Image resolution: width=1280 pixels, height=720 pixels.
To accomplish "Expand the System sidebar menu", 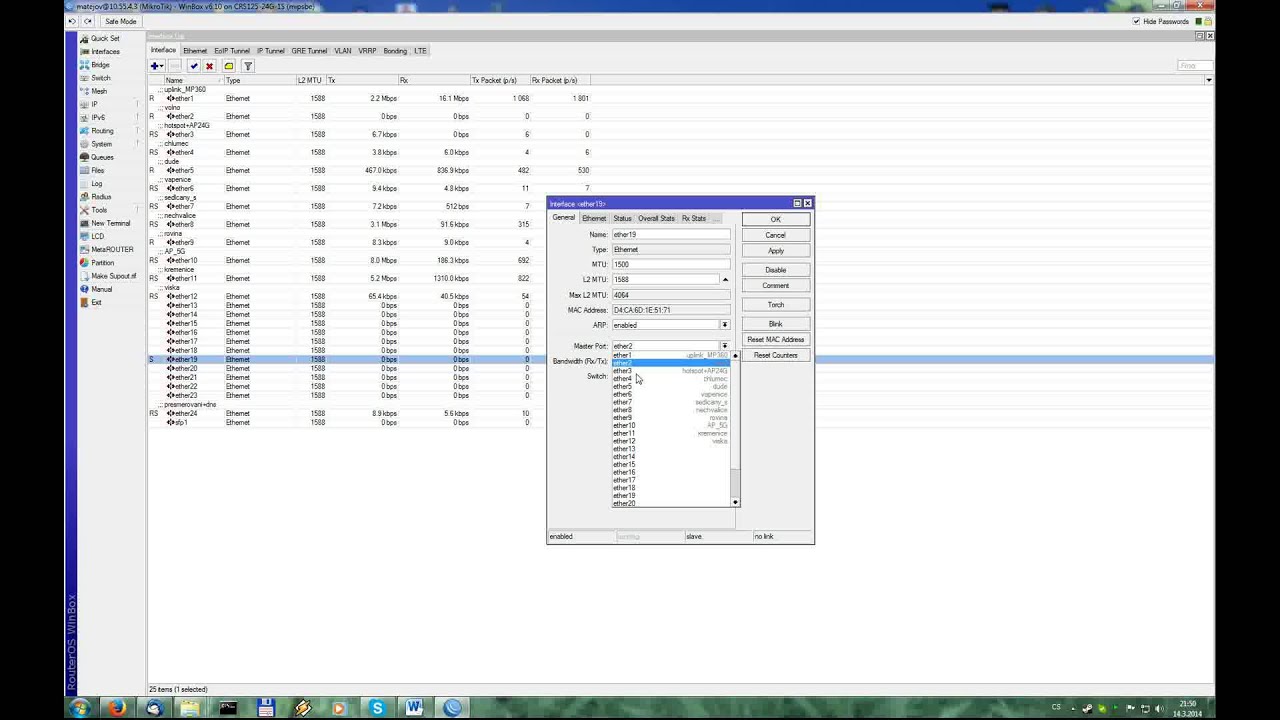I will pyautogui.click(x=101, y=144).
